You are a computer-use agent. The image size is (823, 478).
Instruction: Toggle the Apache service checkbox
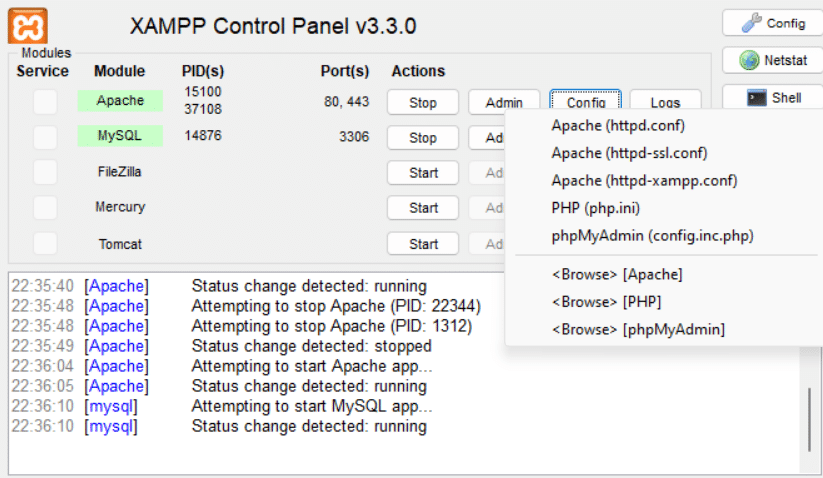click(x=45, y=101)
